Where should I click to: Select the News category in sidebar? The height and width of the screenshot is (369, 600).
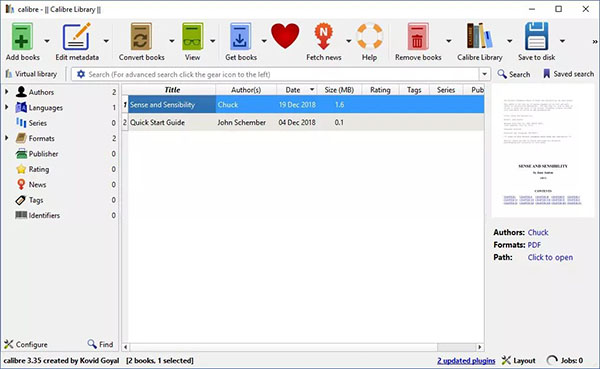(37, 184)
